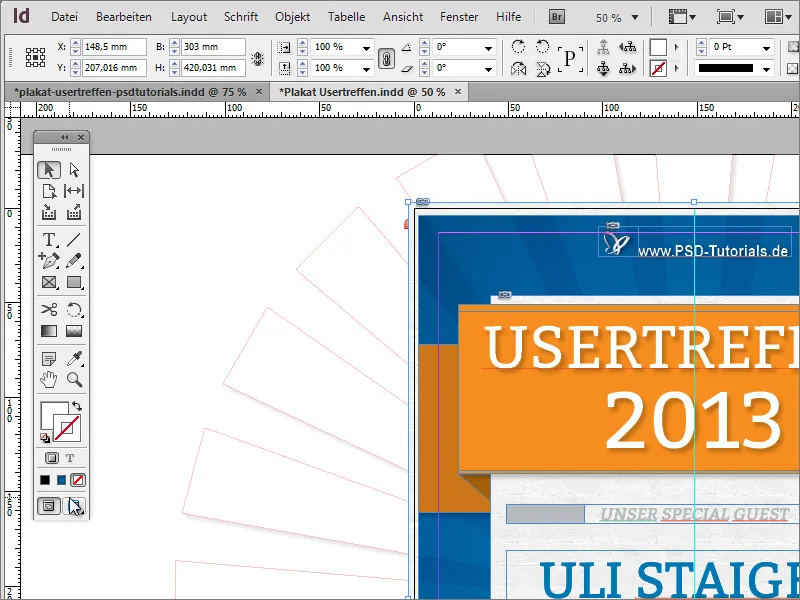Flip vertical icon in control bar
Viewport: 800px width, 600px height.
[542, 68]
